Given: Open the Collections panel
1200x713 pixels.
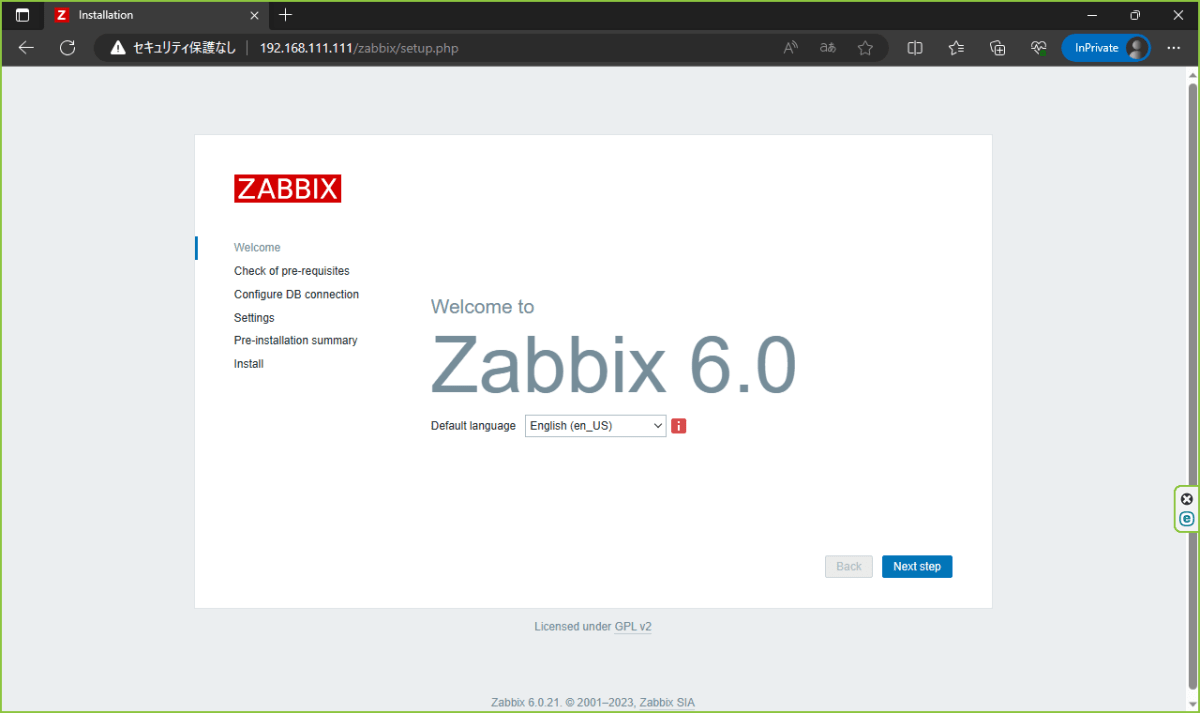Looking at the screenshot, I should (997, 47).
